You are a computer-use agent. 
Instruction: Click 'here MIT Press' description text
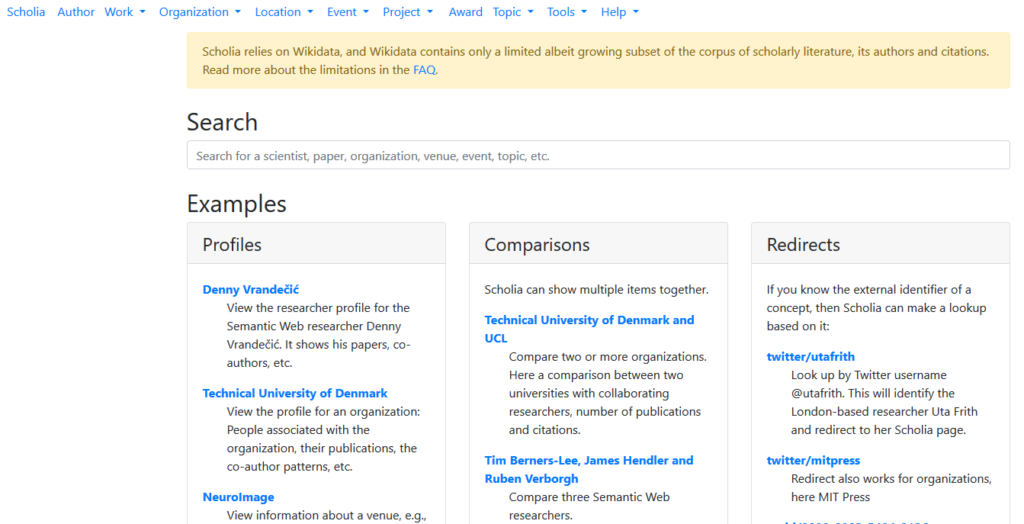point(830,497)
